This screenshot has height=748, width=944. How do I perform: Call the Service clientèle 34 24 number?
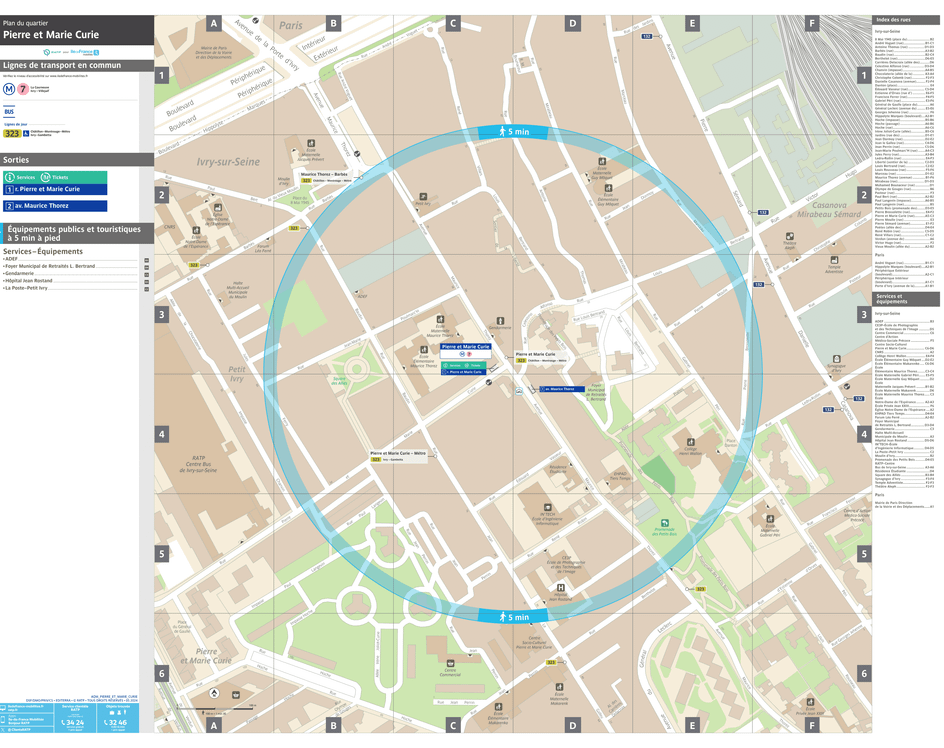pyautogui.click(x=75, y=722)
